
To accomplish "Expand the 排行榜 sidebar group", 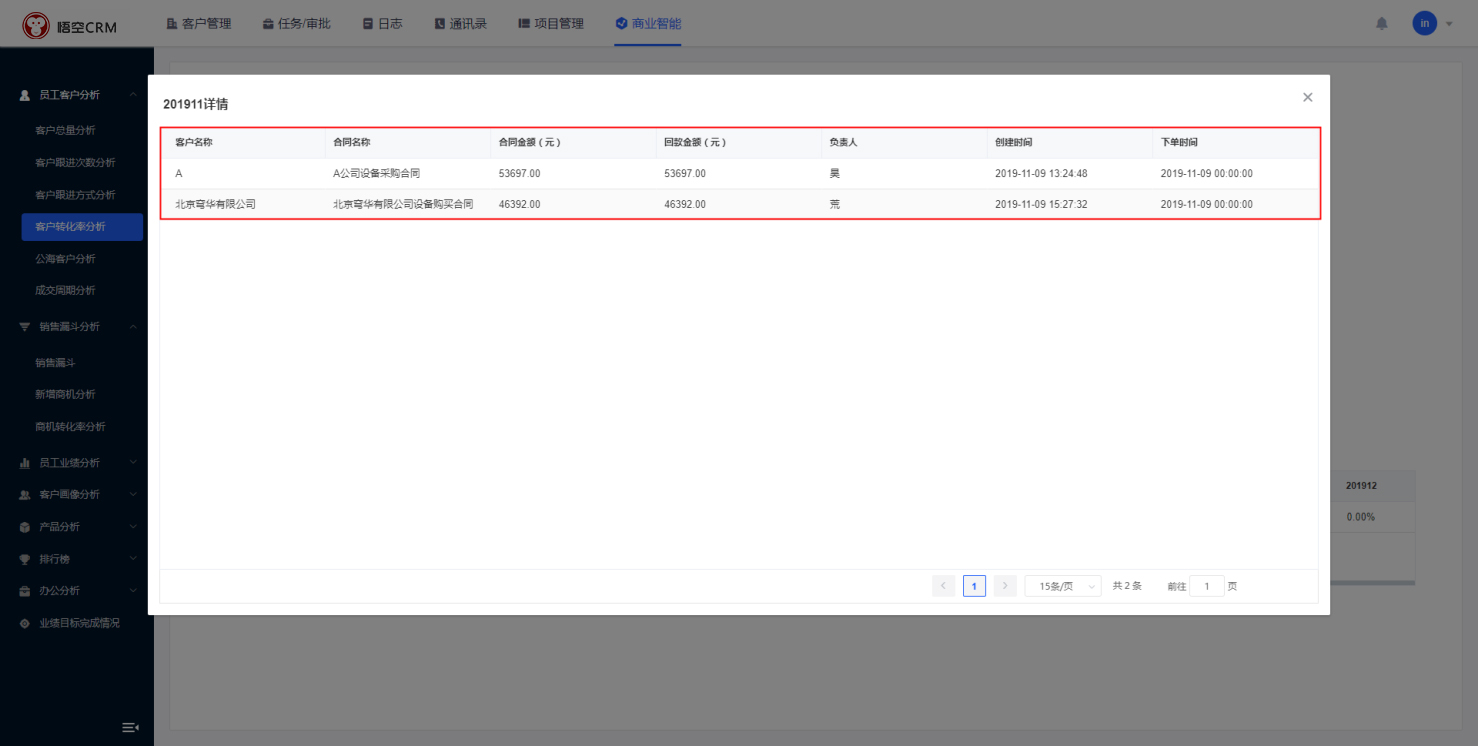I will (77, 559).
